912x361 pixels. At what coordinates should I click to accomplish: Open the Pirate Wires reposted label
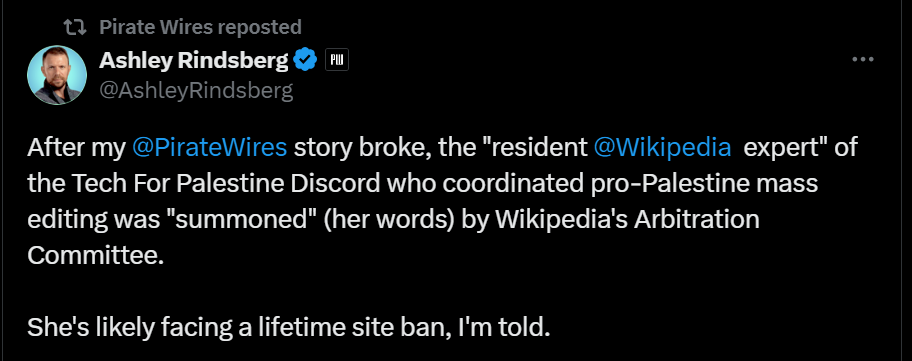(x=200, y=27)
